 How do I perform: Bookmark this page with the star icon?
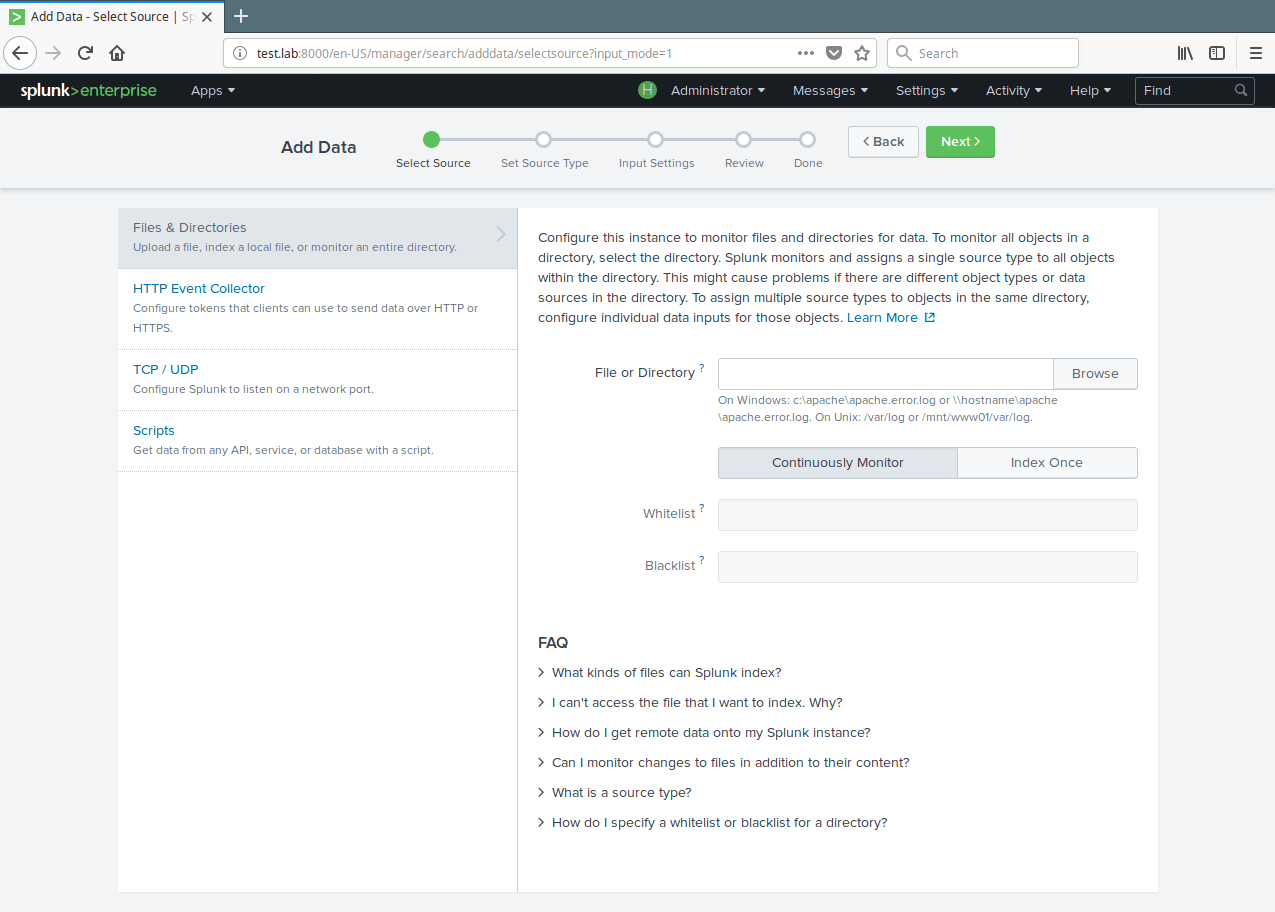coord(862,53)
